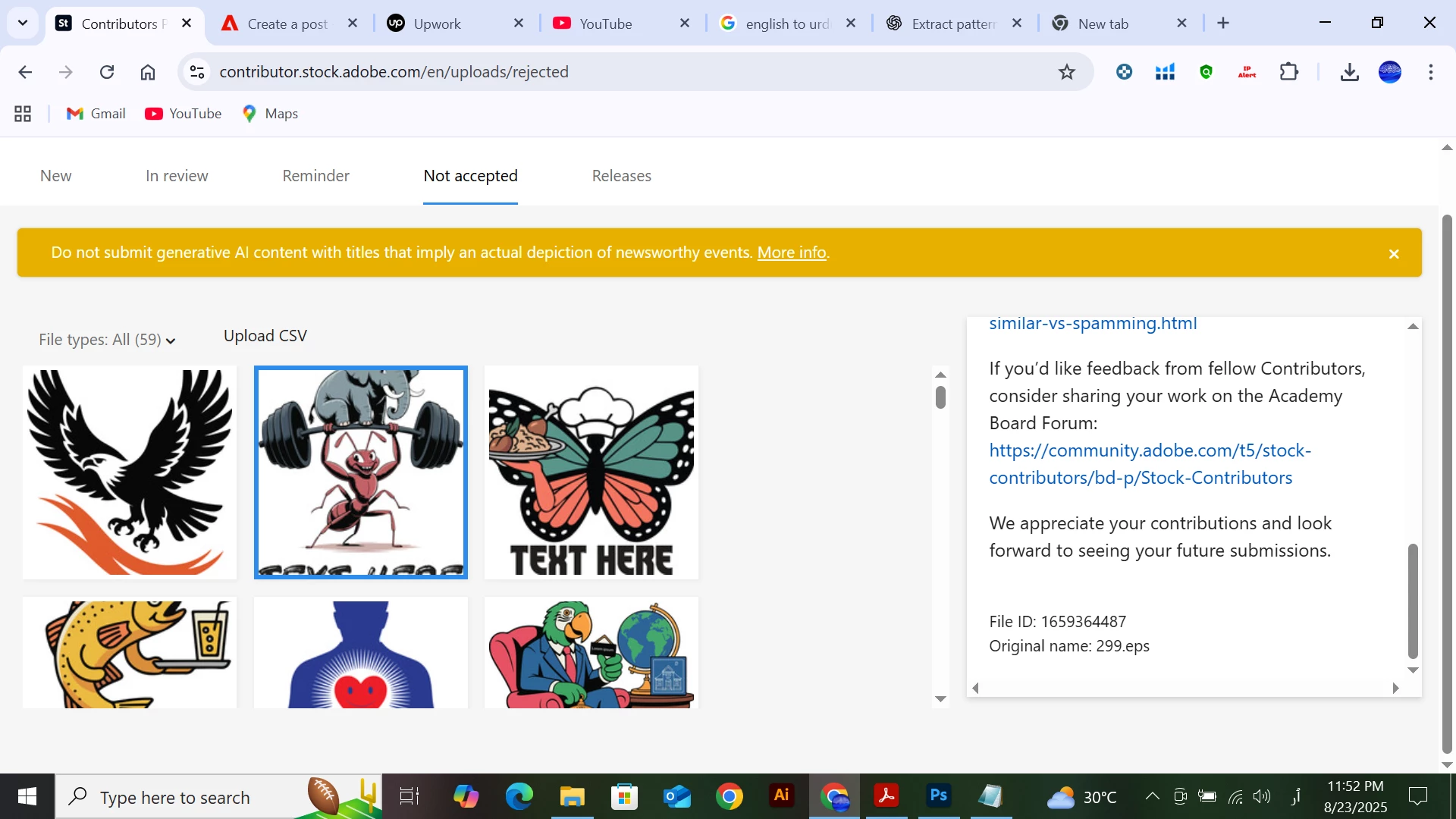Switch to the In review tab
The width and height of the screenshot is (1456, 819).
[177, 176]
